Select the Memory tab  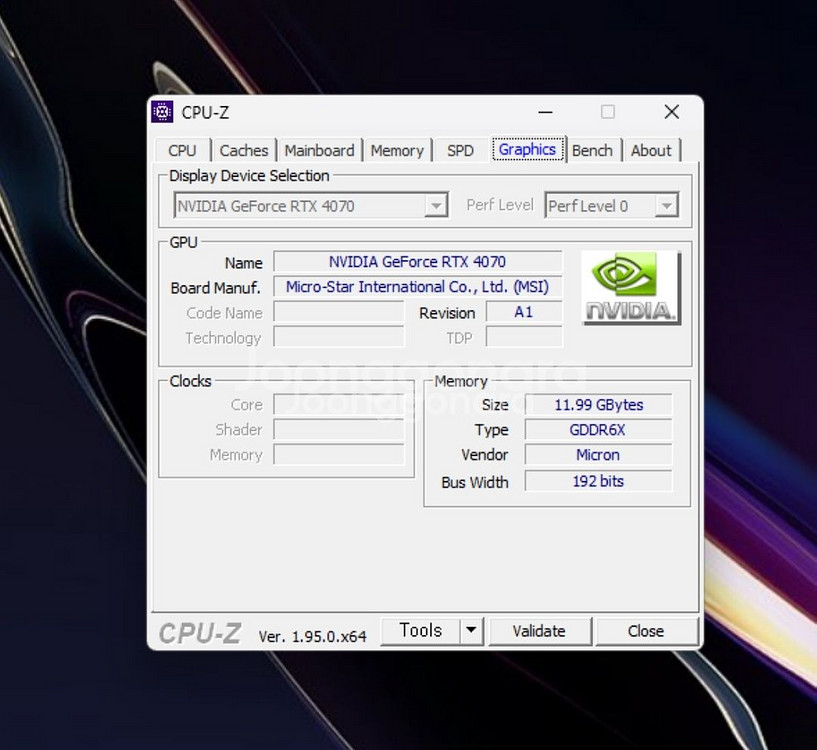397,151
